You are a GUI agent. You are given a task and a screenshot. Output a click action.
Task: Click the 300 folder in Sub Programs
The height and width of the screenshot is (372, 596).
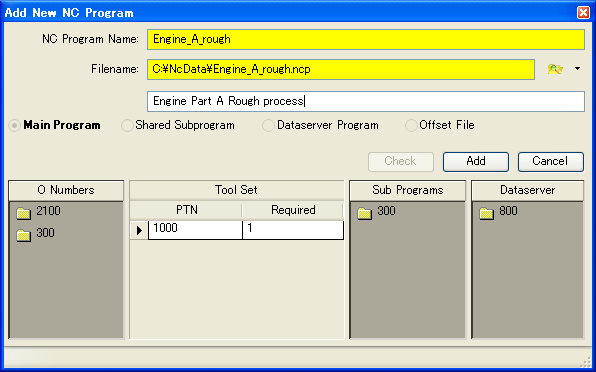pyautogui.click(x=377, y=212)
